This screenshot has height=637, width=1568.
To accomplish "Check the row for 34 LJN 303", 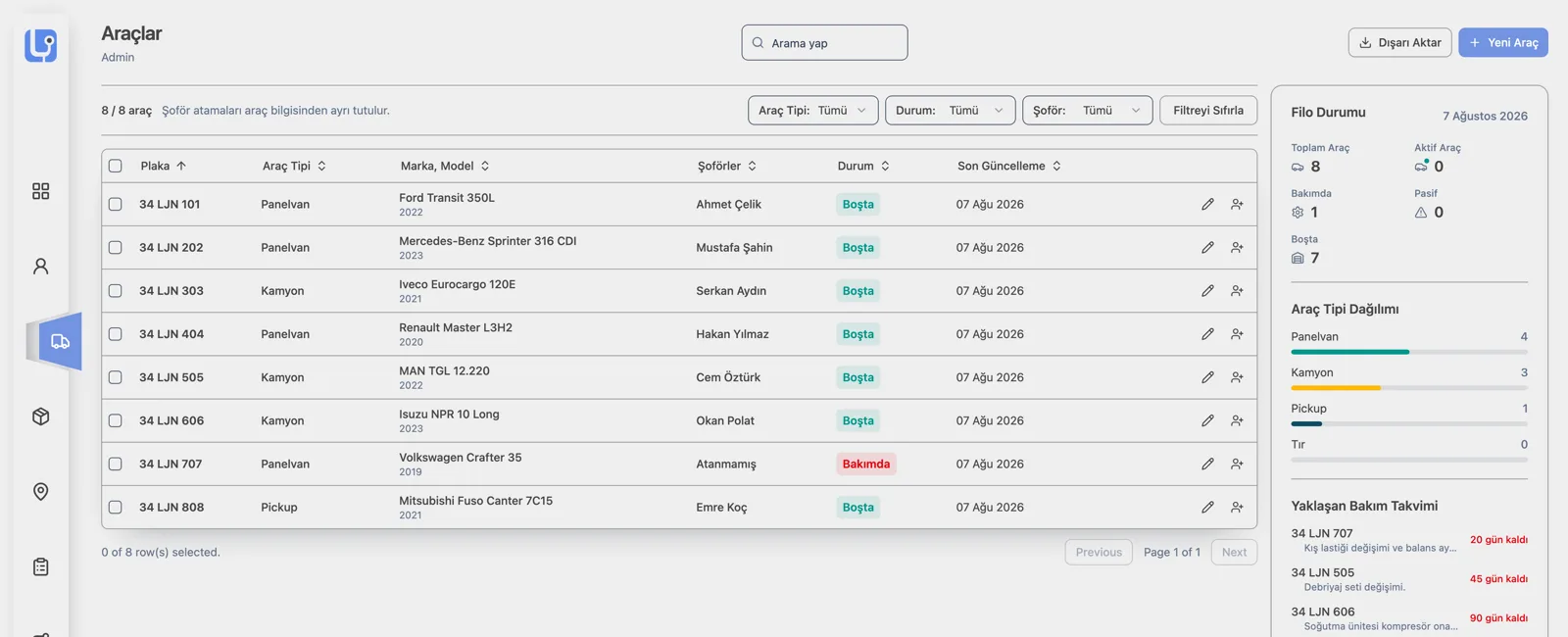I will click(x=116, y=290).
